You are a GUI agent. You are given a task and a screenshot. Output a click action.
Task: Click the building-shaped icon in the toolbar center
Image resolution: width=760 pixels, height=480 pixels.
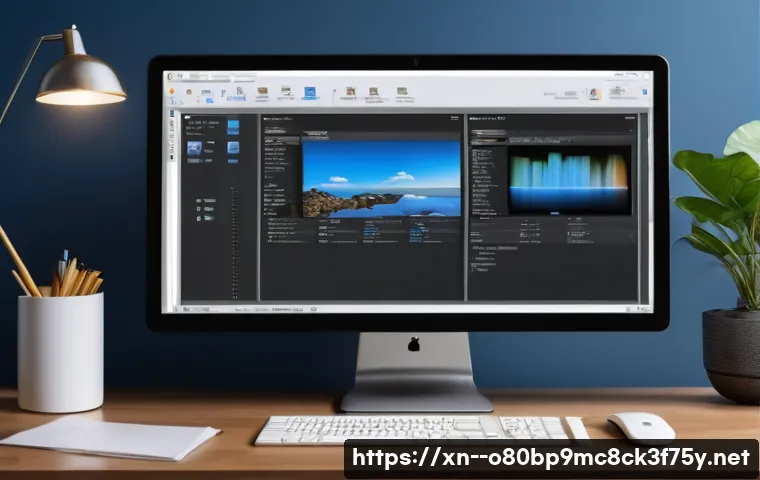click(x=350, y=93)
